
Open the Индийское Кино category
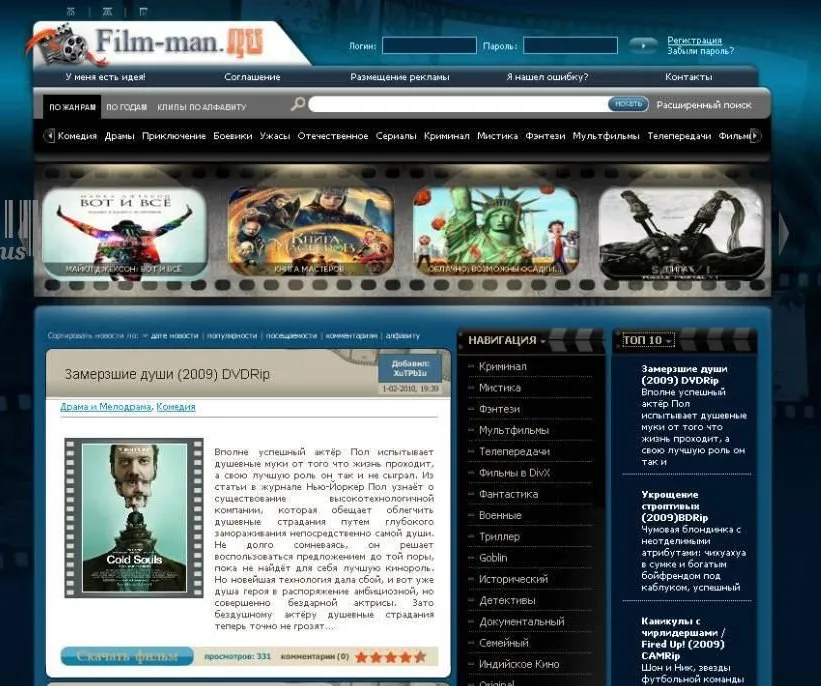tap(519, 665)
